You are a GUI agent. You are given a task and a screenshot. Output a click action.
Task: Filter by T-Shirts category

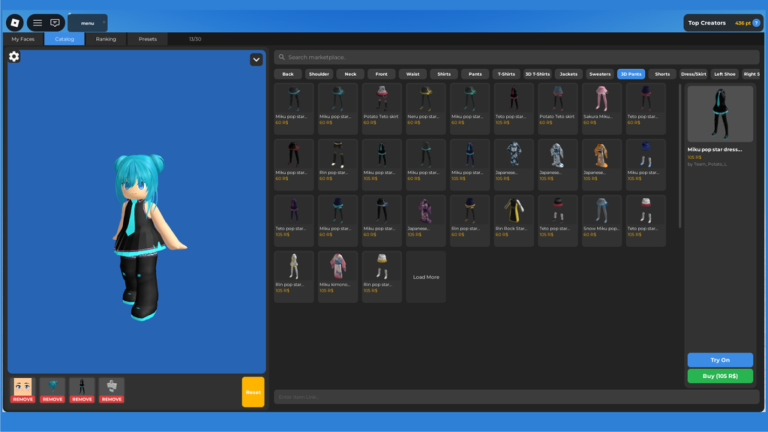pos(506,74)
